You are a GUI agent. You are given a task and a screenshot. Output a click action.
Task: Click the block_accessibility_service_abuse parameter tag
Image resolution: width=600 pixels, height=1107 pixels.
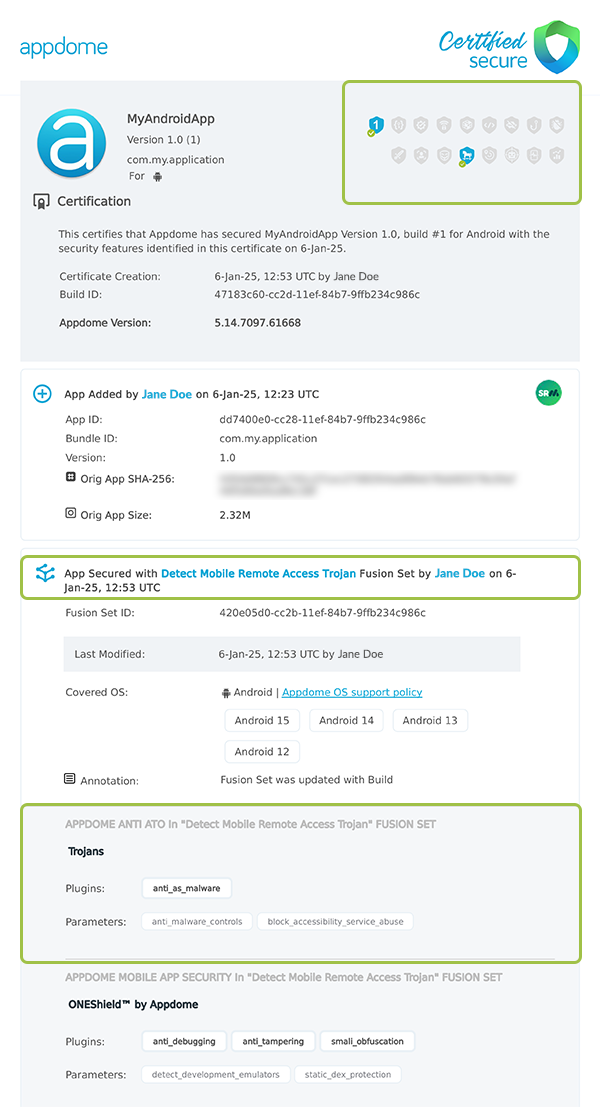coord(335,921)
